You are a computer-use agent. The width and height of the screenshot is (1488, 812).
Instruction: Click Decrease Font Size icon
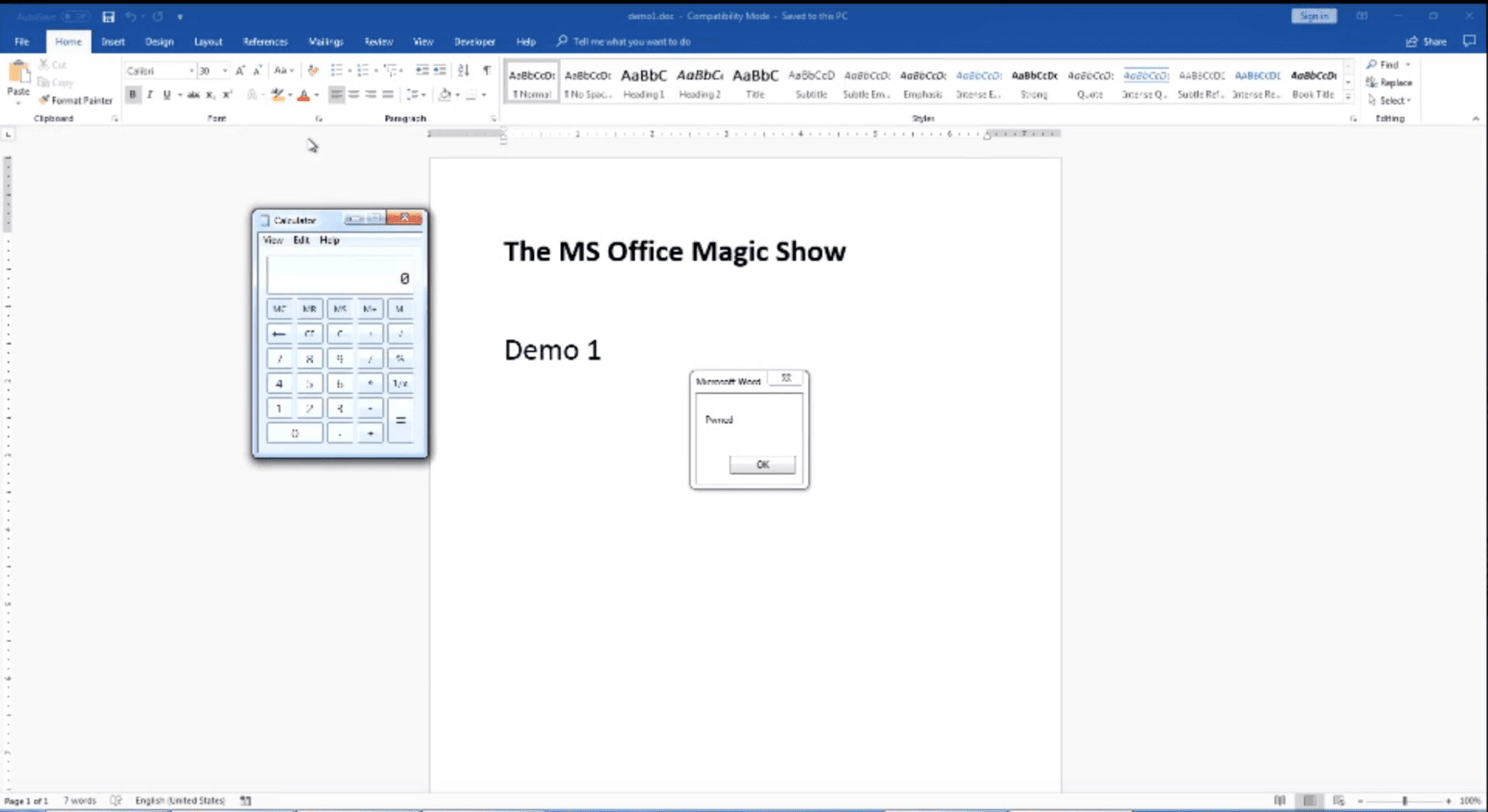256,70
